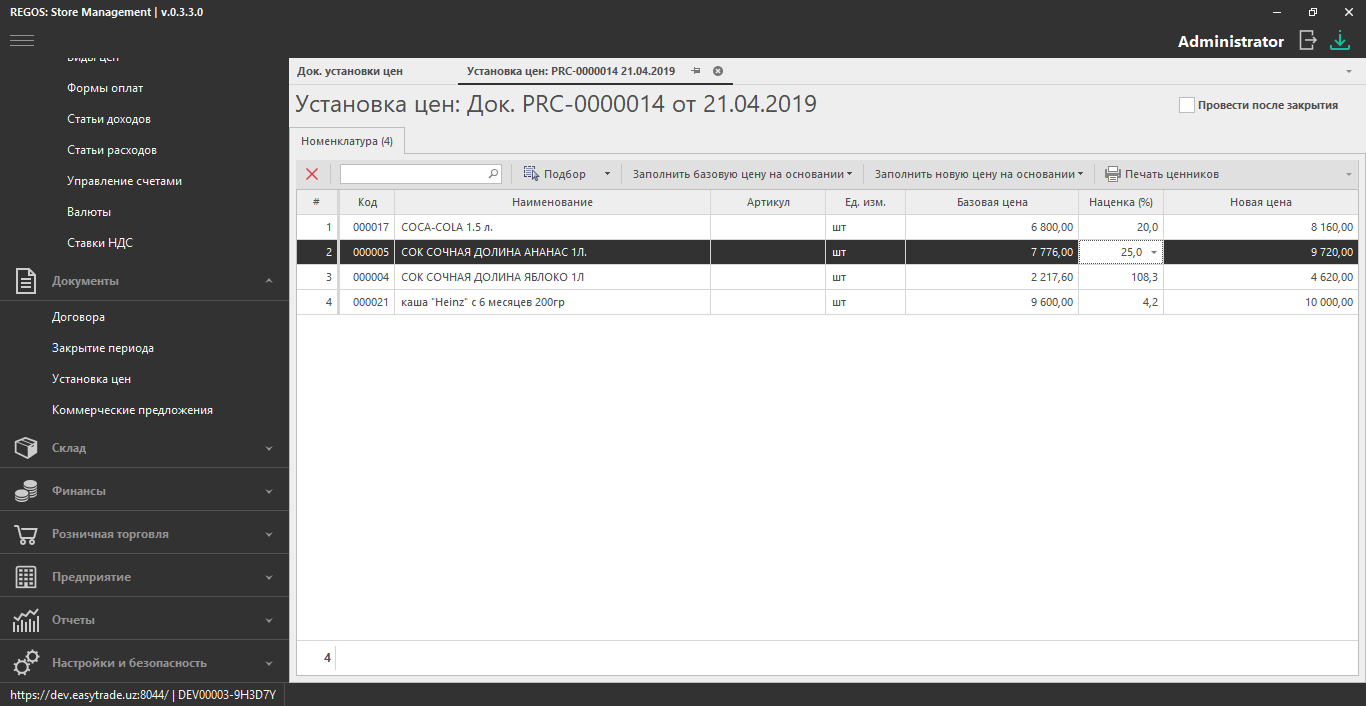
Task: Click Administrator user name
Action: [1231, 41]
